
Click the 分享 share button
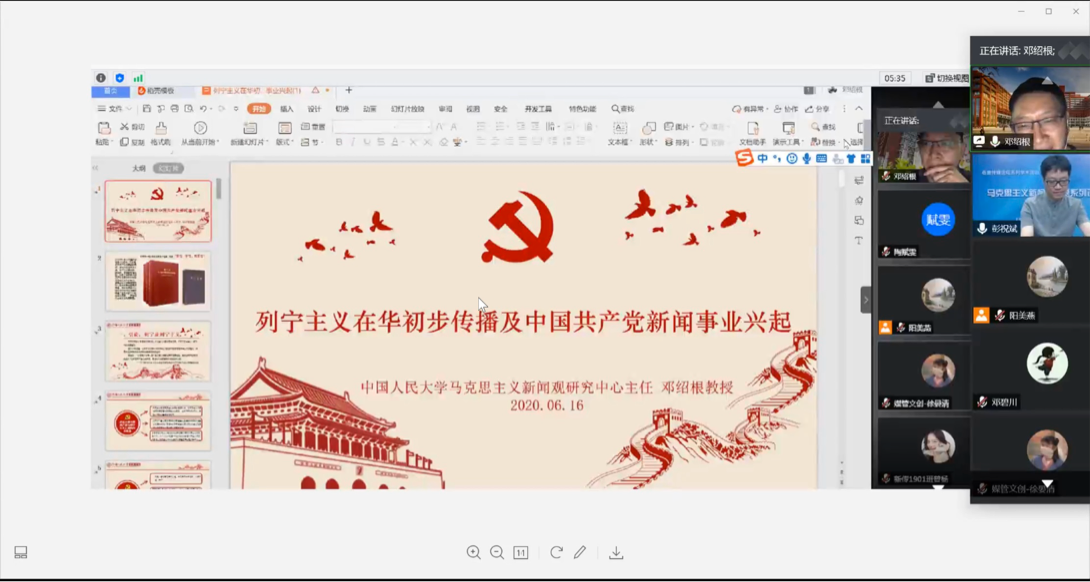point(818,109)
